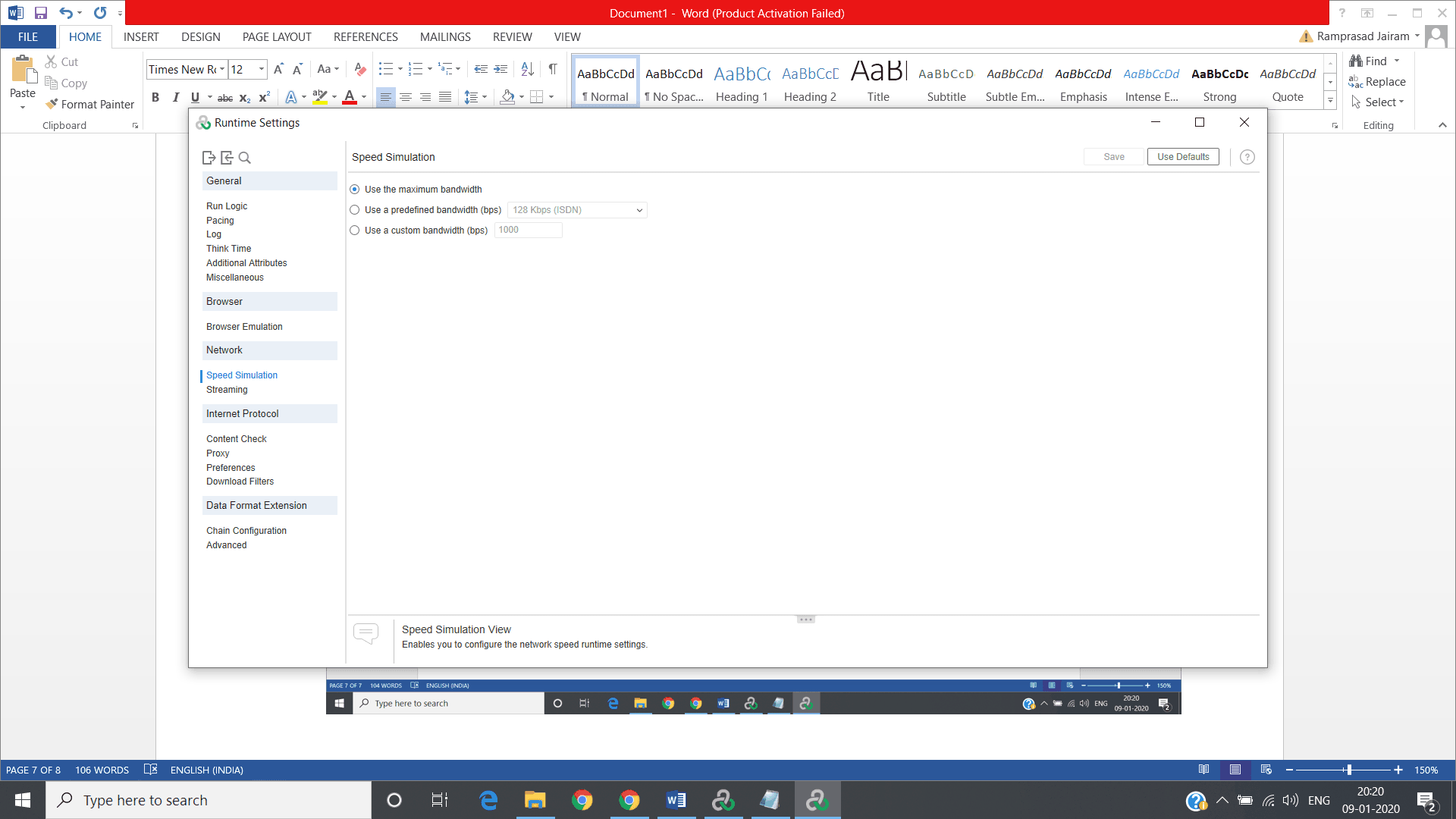Apply the Heading 1 style
Screen dimensions: 1456x819
coord(742,81)
